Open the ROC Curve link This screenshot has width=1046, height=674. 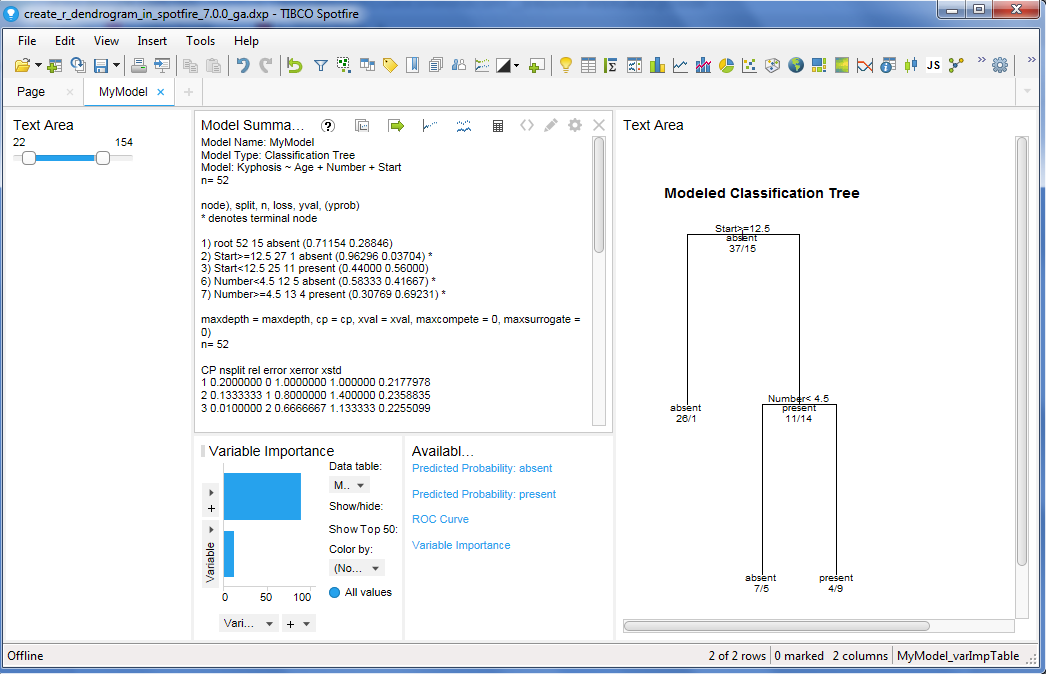(x=440, y=519)
